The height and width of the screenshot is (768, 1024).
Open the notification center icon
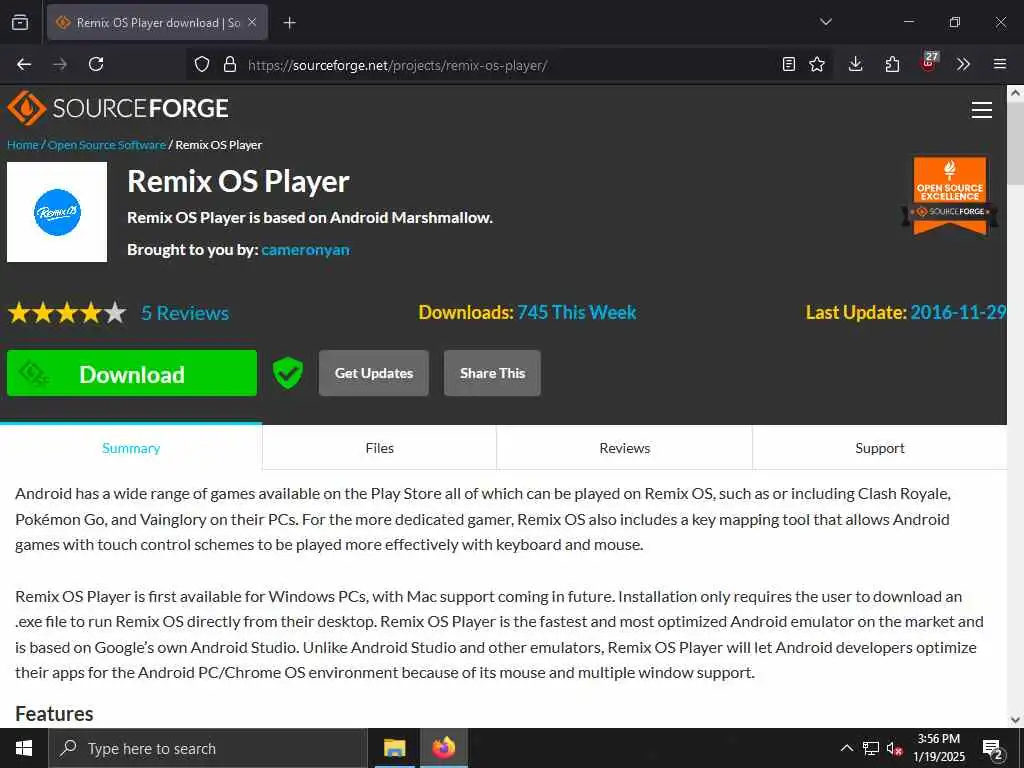(993, 748)
